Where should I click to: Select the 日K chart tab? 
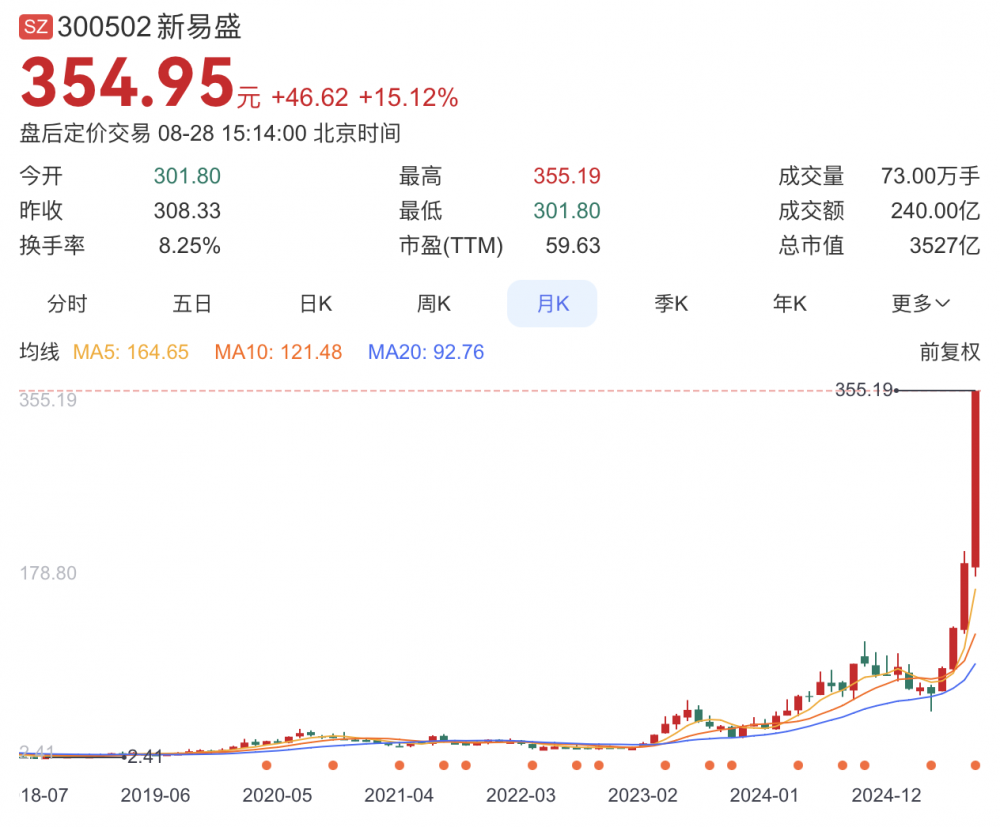click(315, 304)
